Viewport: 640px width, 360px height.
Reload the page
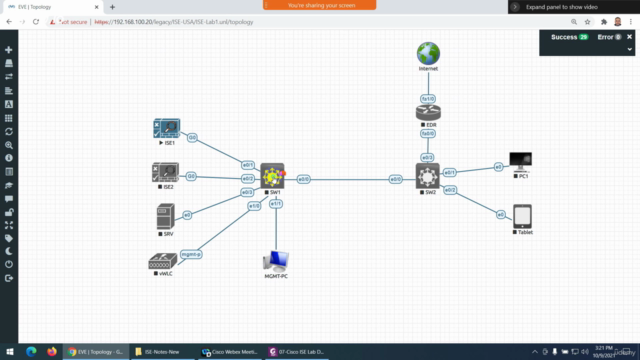click(36, 22)
